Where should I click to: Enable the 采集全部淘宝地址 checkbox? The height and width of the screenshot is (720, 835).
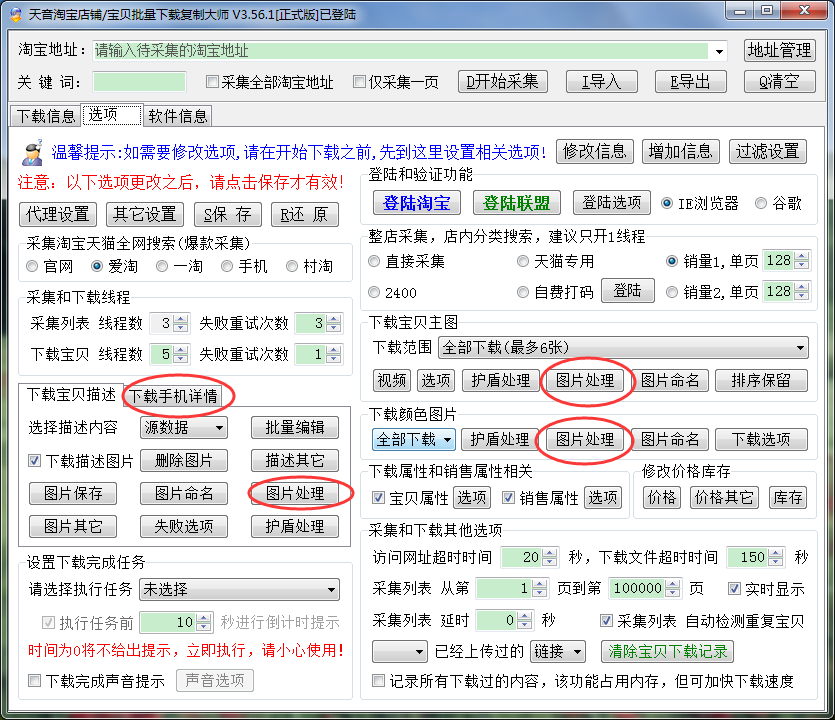(x=212, y=82)
